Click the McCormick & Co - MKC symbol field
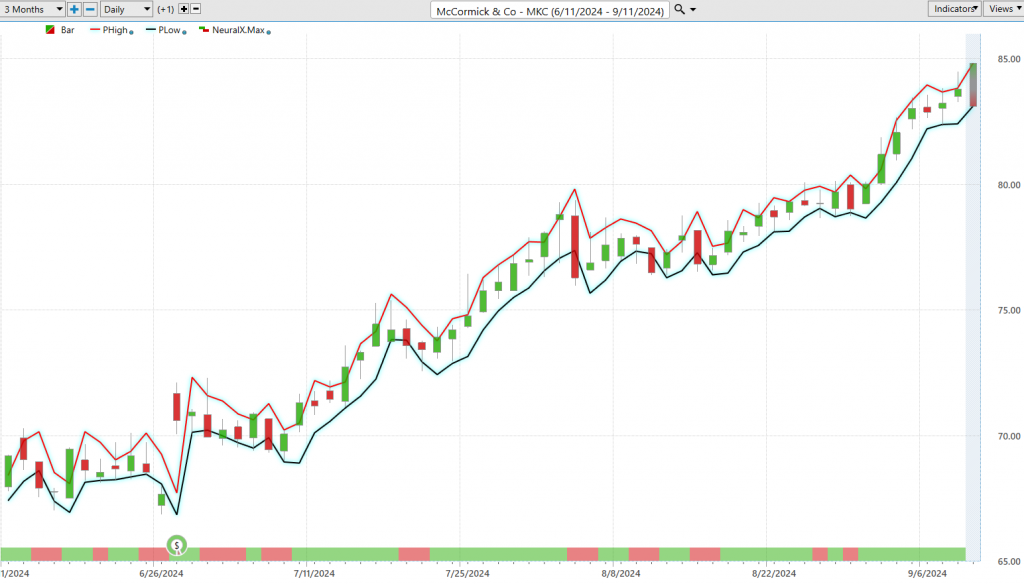 click(x=550, y=10)
